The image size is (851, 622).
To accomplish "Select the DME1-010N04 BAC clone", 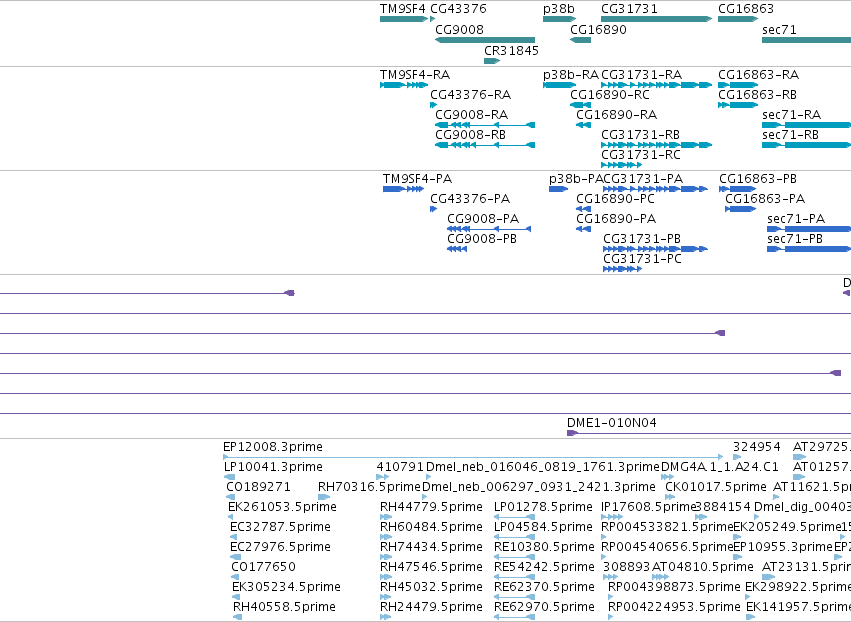I will pyautogui.click(x=709, y=433).
